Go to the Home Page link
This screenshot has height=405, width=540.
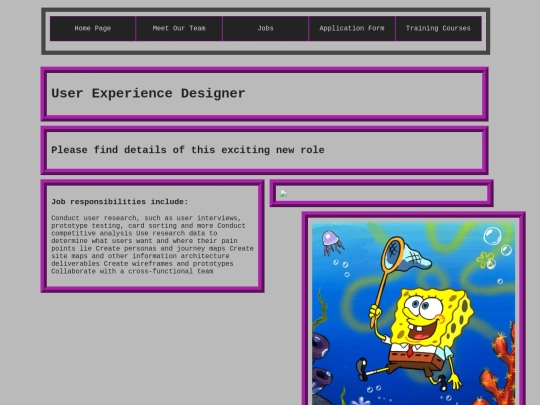(x=93, y=29)
